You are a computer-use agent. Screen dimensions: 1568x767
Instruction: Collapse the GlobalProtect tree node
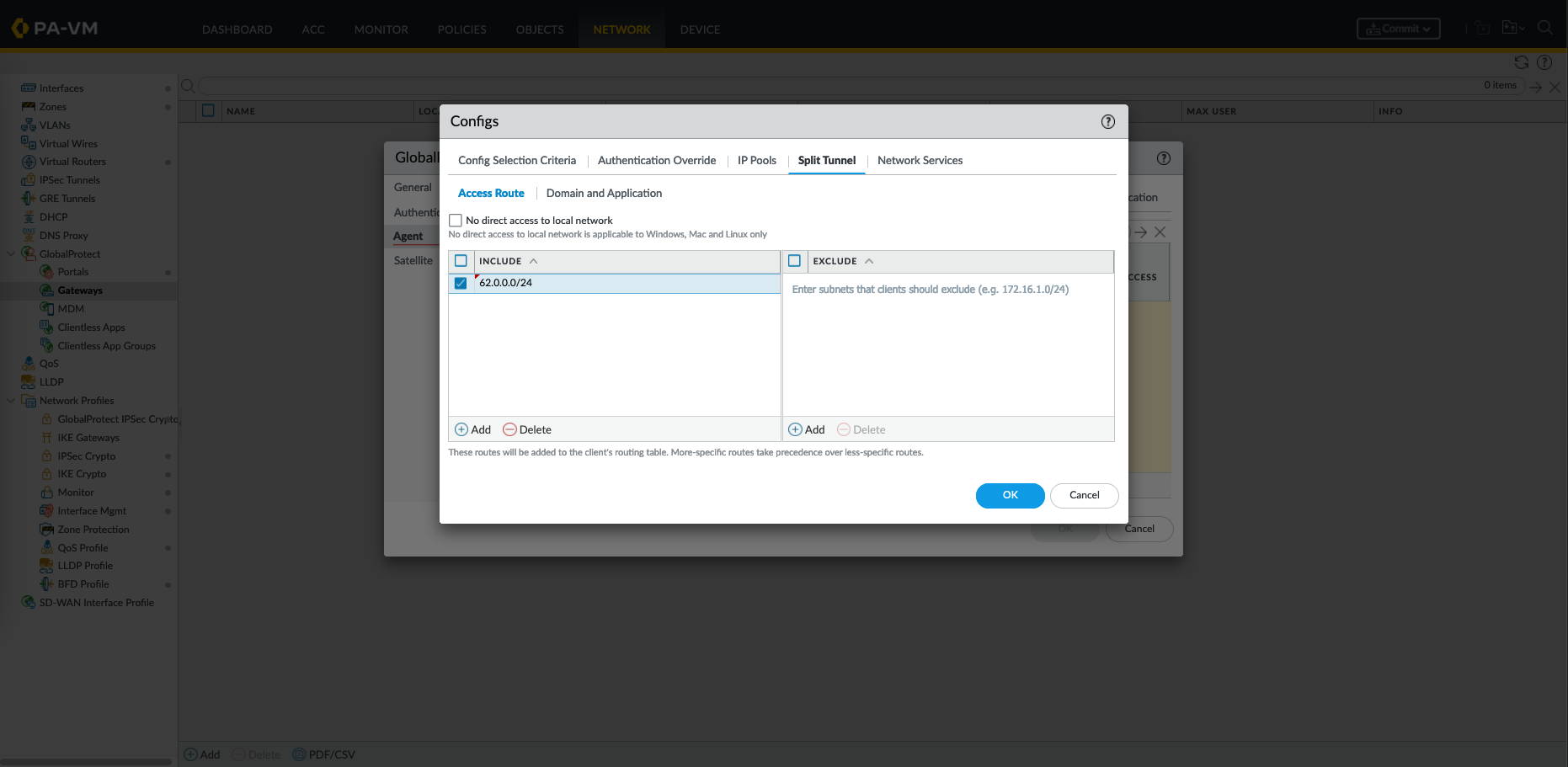[11, 253]
